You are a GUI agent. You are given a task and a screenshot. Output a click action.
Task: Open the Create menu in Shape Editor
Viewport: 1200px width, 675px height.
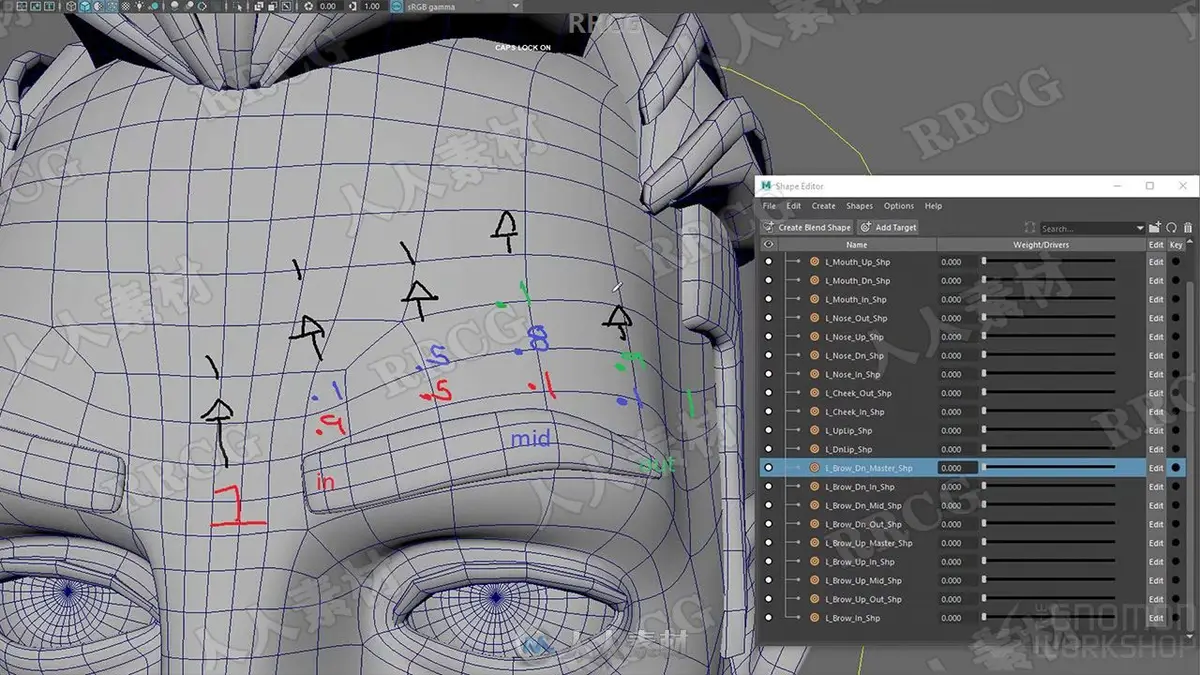pyautogui.click(x=823, y=206)
